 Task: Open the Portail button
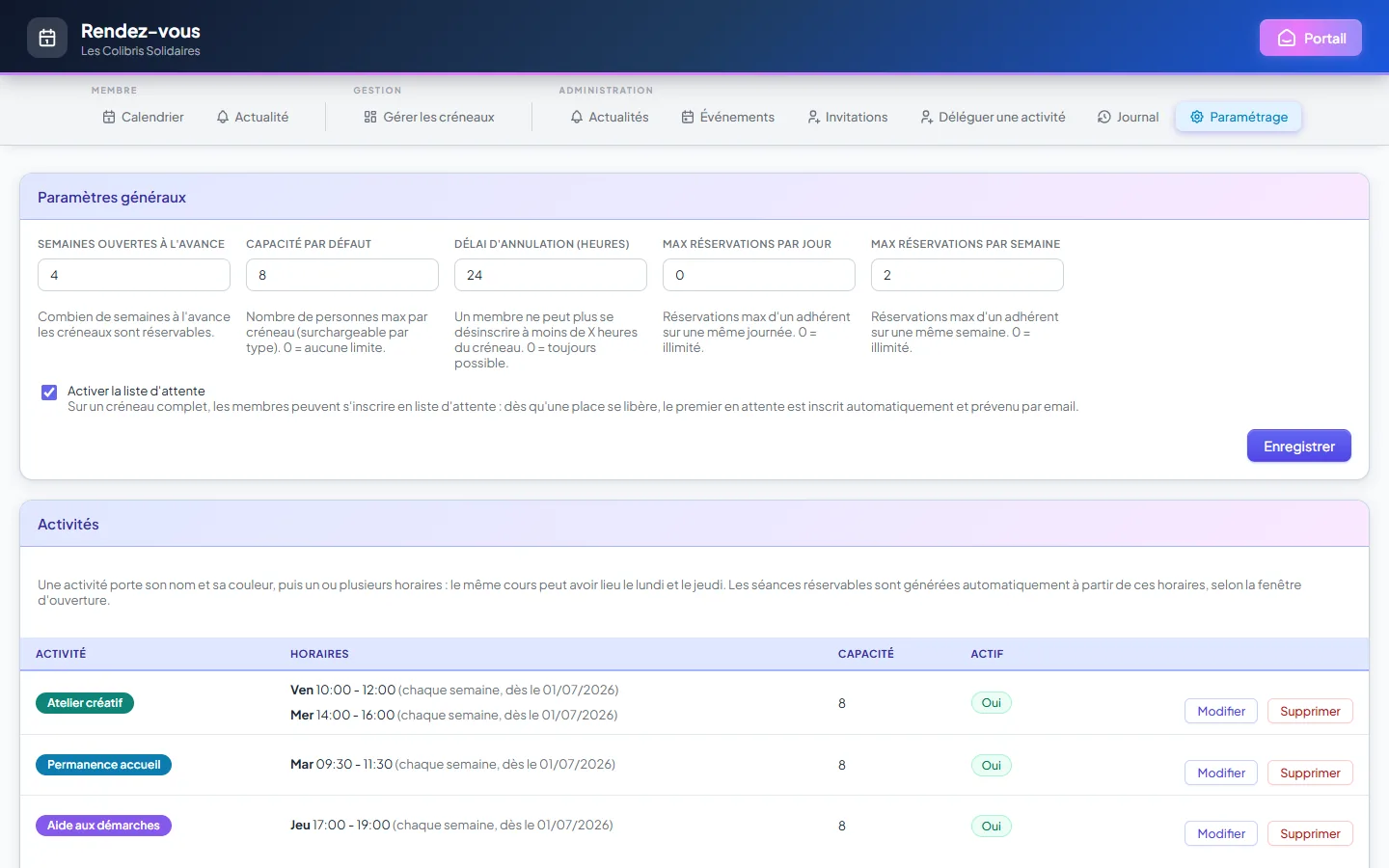pyautogui.click(x=1311, y=38)
